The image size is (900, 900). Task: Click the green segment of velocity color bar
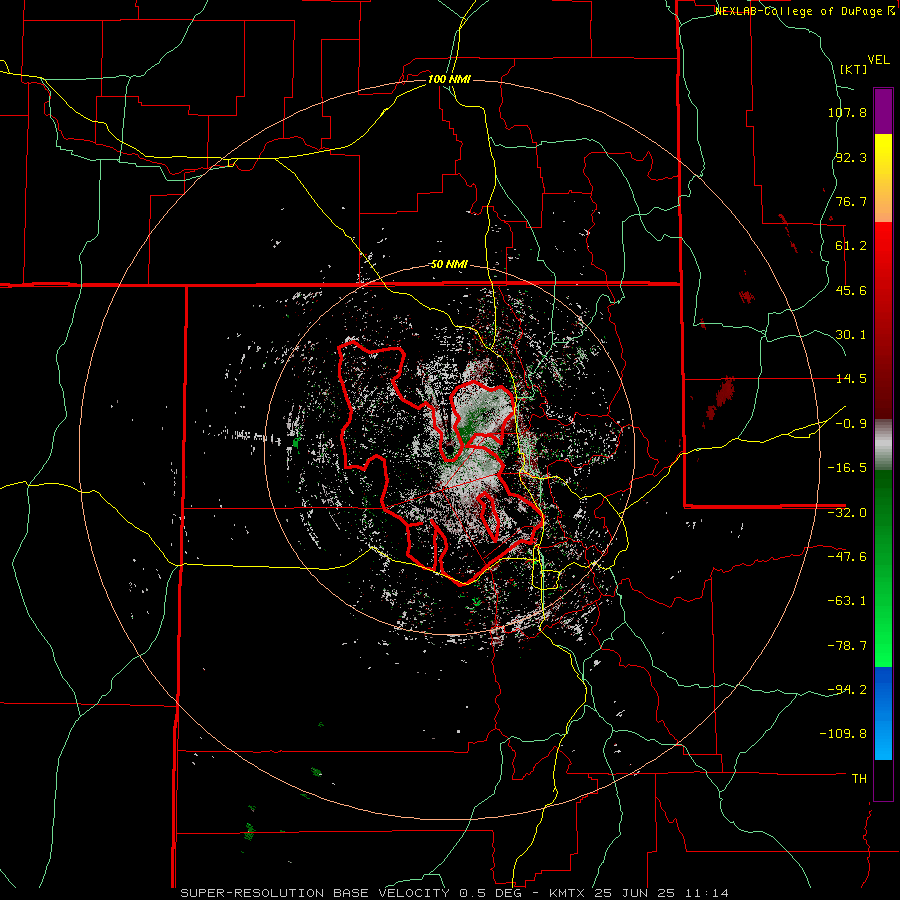tap(883, 568)
